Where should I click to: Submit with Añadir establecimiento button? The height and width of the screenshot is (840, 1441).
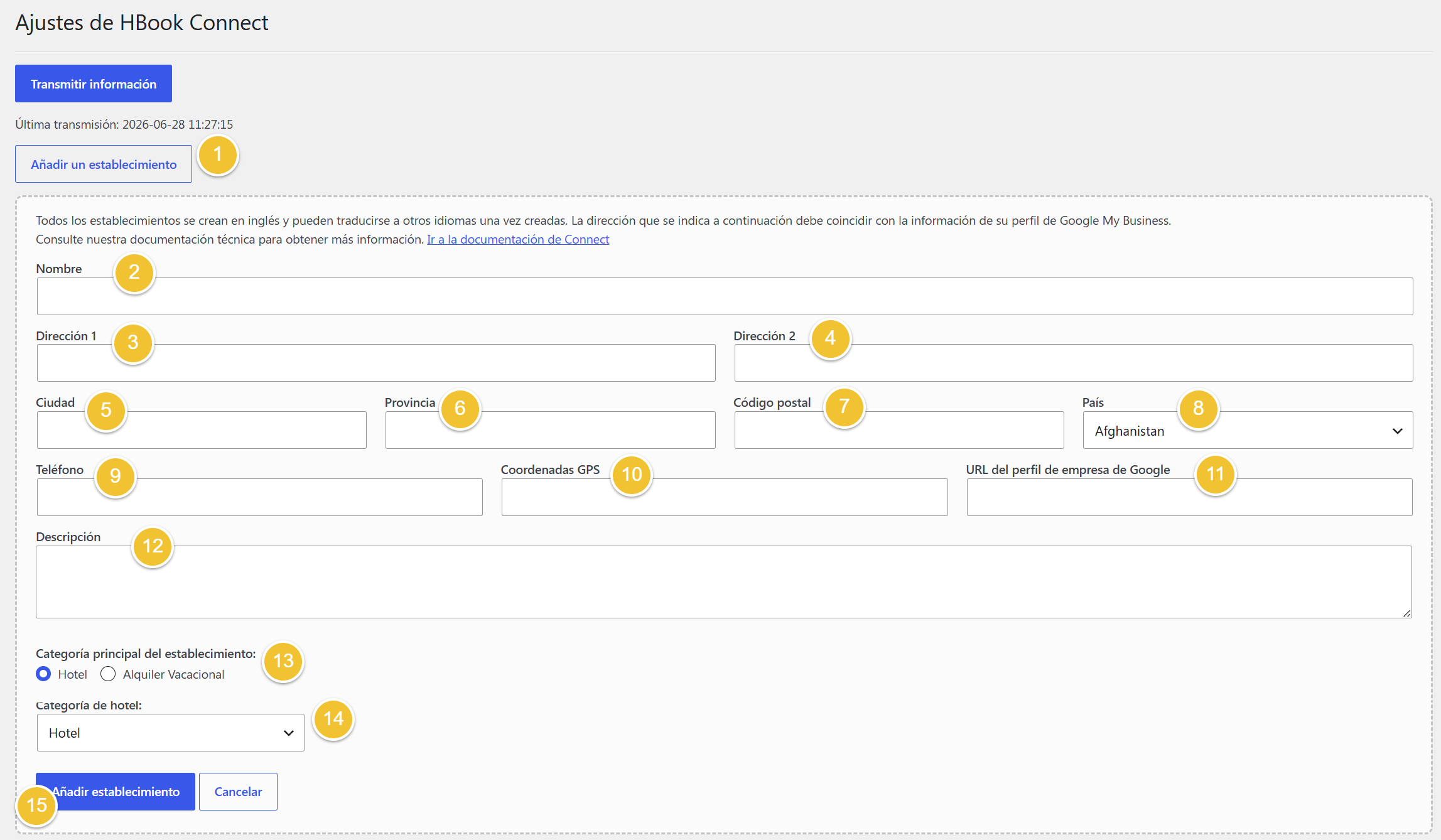click(x=116, y=792)
